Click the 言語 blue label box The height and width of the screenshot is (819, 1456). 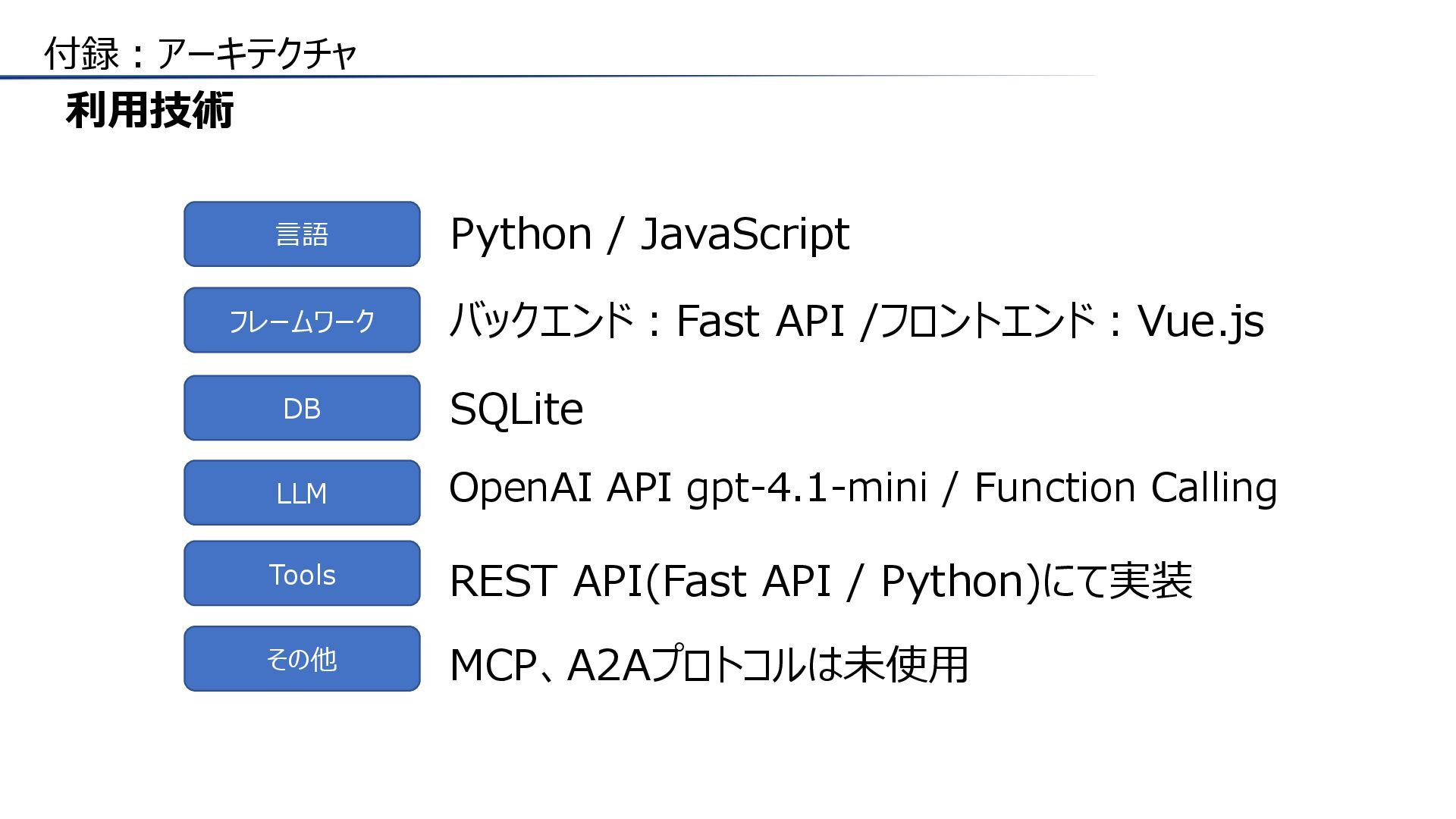(x=302, y=234)
